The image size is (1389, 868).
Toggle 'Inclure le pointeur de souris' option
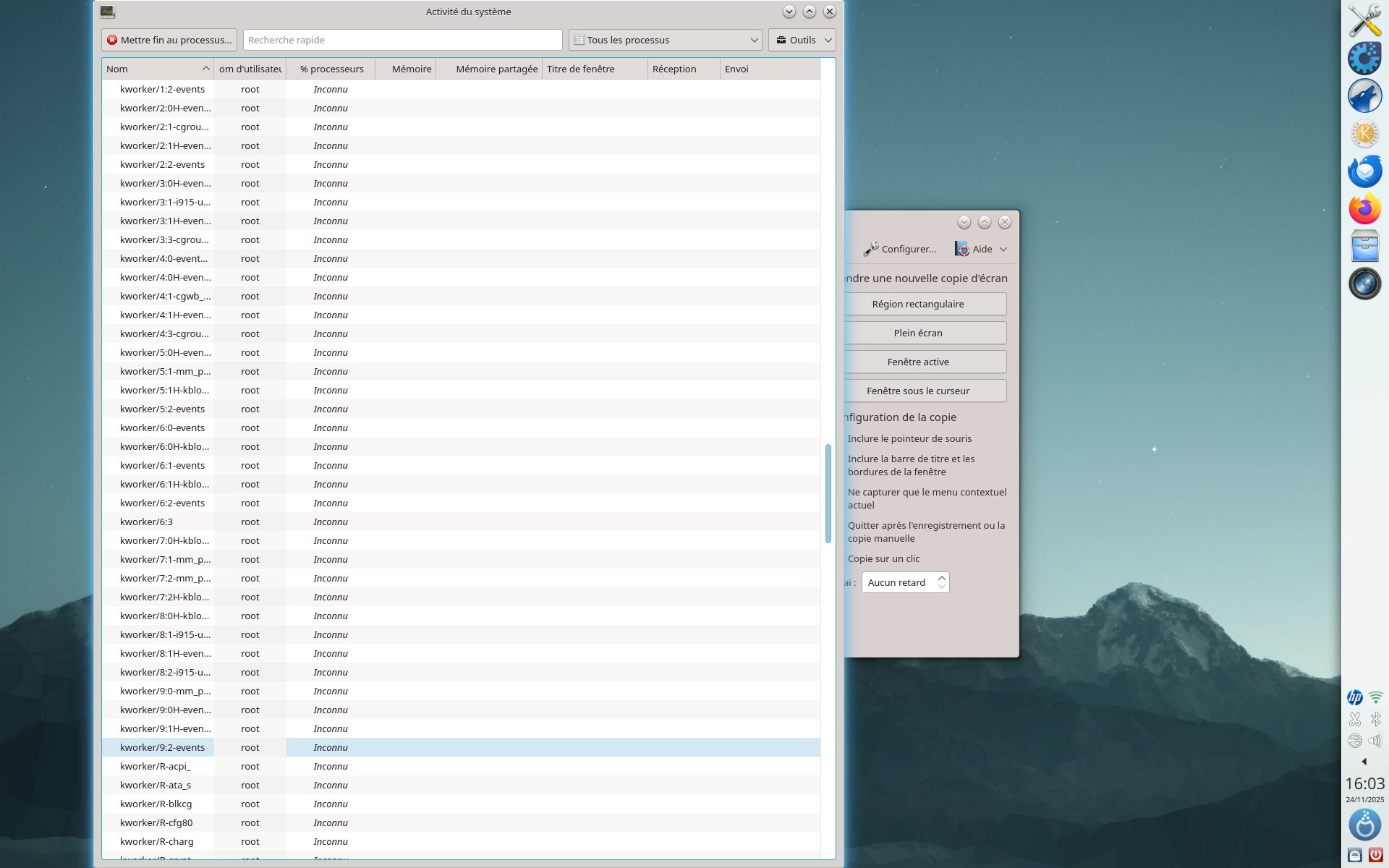(x=909, y=438)
